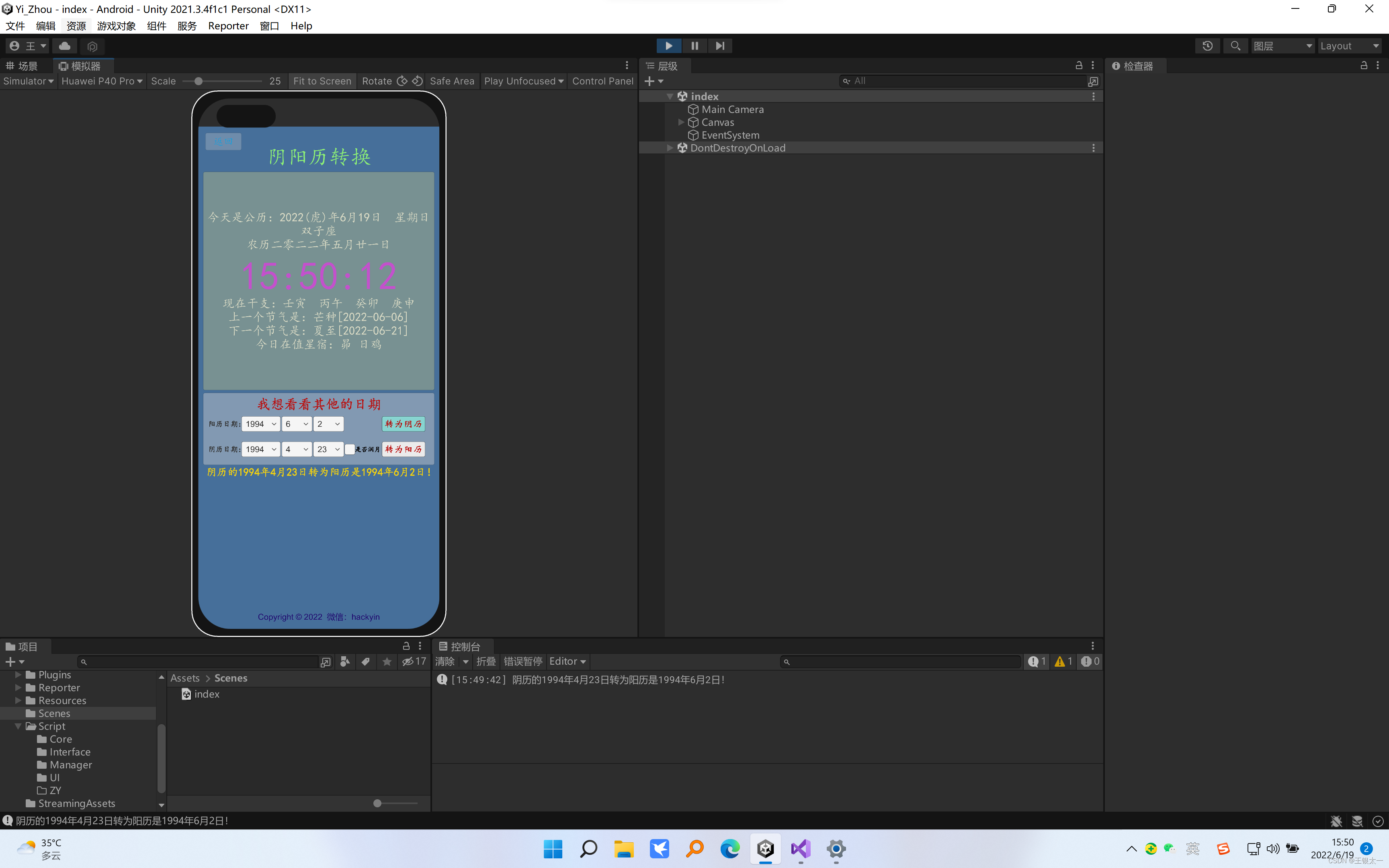
Task: Click the Pause button
Action: [694, 46]
